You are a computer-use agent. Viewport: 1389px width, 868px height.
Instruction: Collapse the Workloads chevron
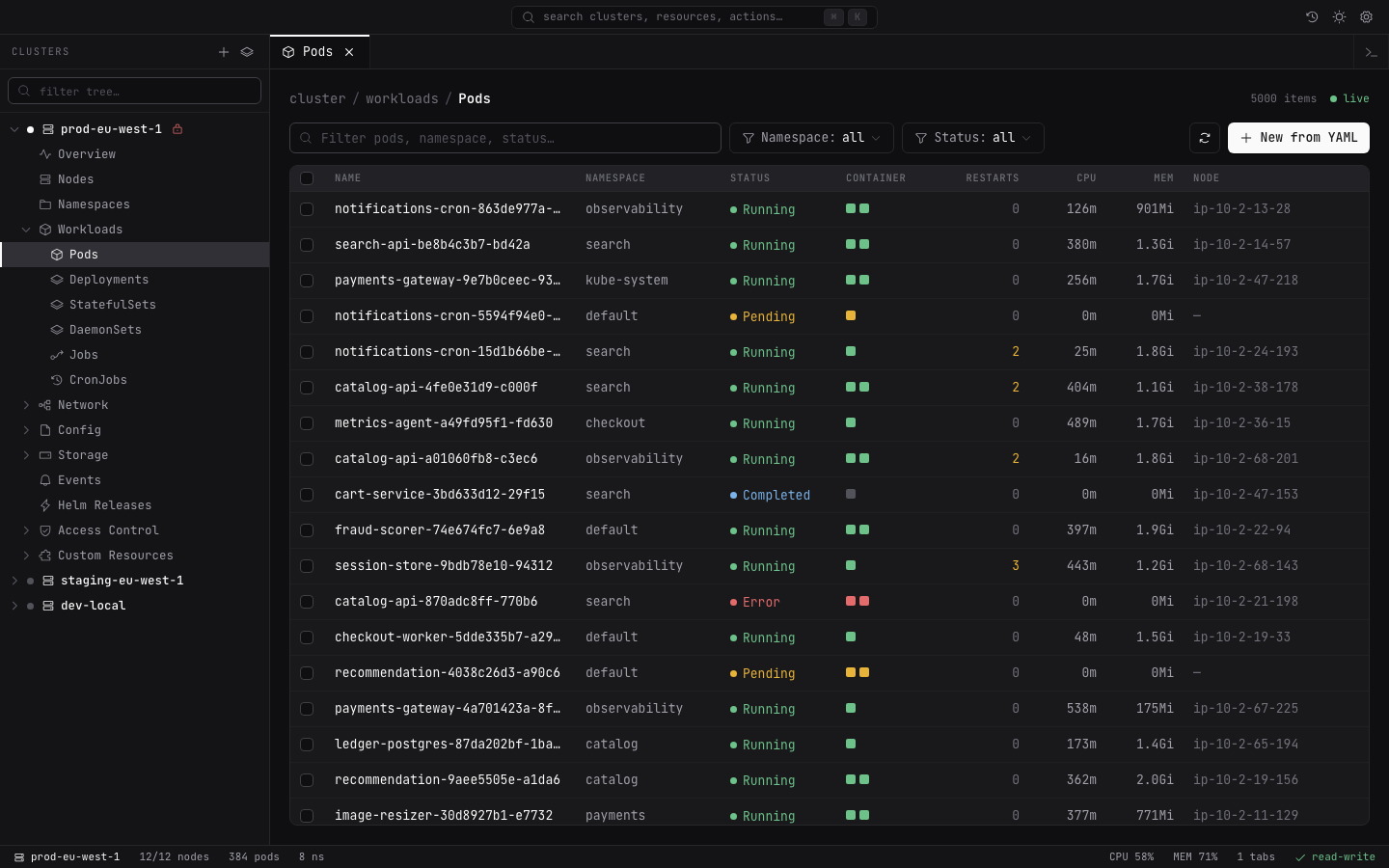click(x=26, y=230)
